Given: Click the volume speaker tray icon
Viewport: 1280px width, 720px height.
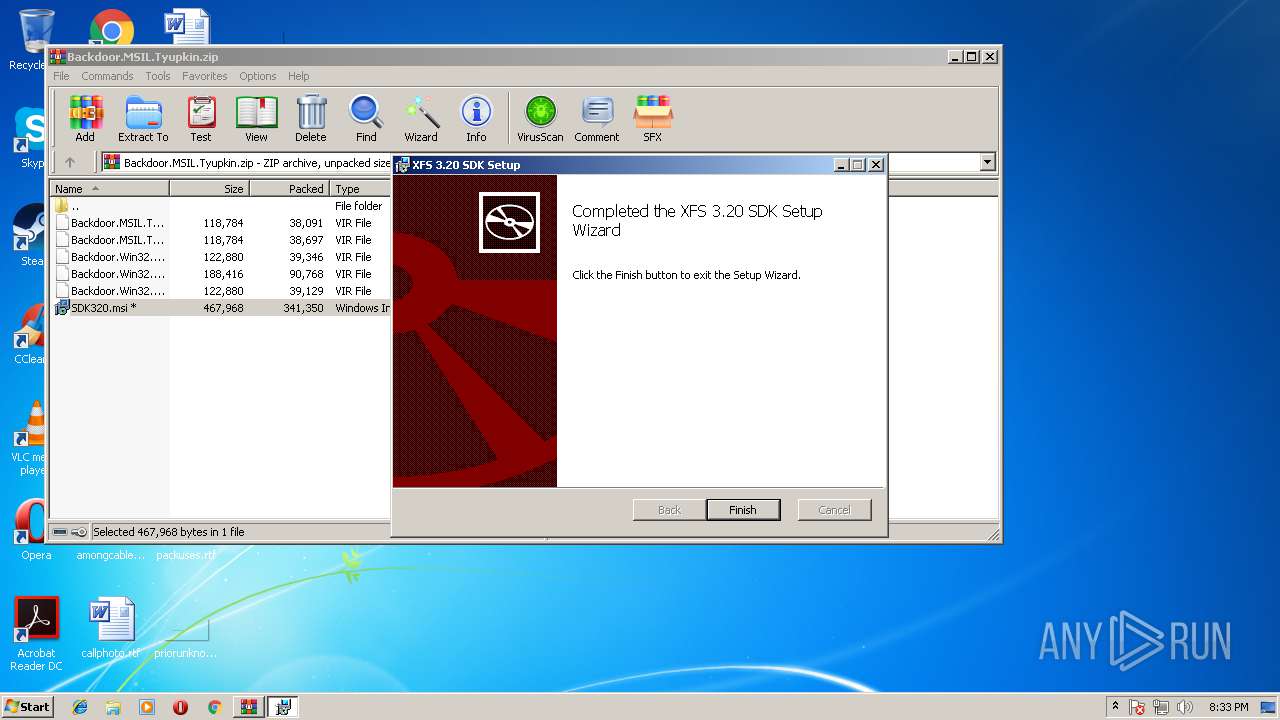Looking at the screenshot, I should click(x=1185, y=707).
